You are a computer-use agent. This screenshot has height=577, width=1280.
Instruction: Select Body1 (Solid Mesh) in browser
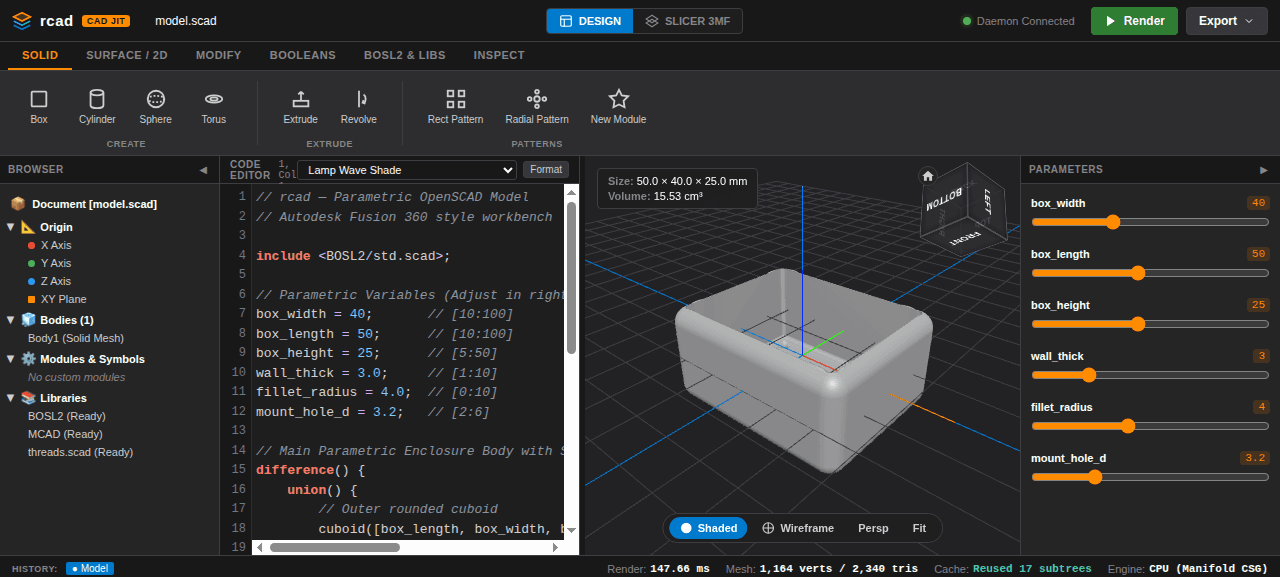[76, 338]
